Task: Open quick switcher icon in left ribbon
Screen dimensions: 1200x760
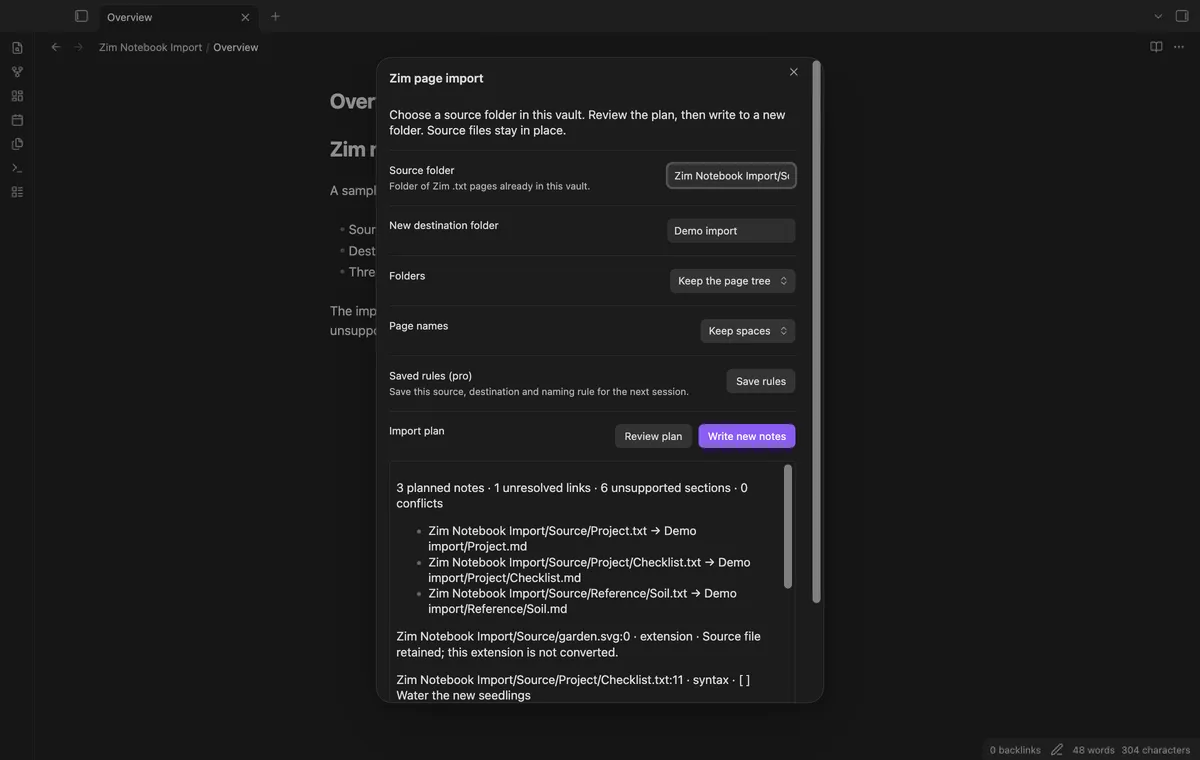Action: pos(17,48)
